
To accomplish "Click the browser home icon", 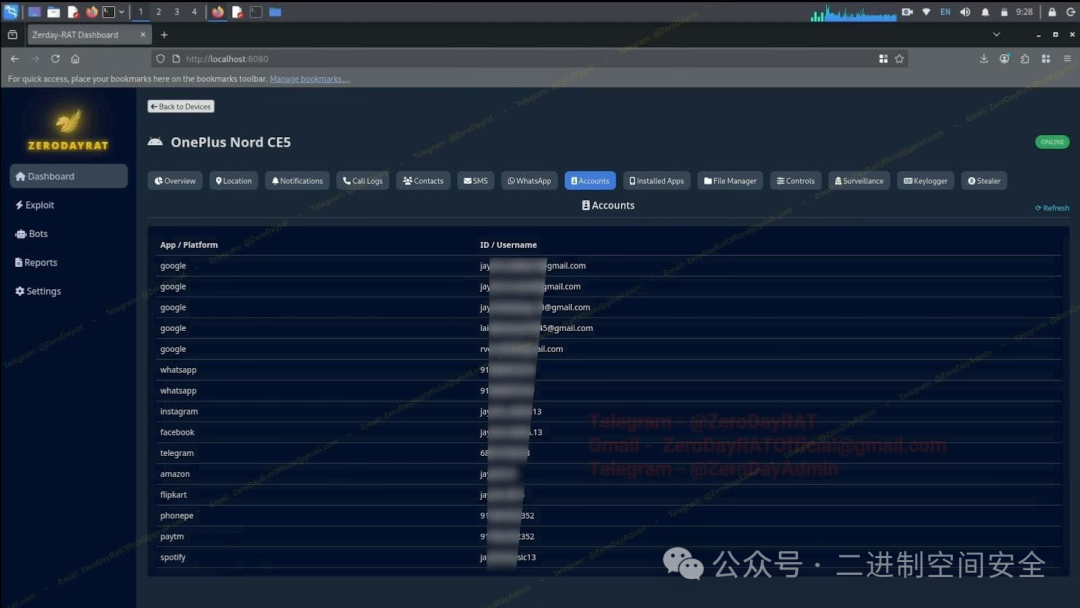I will 74,59.
